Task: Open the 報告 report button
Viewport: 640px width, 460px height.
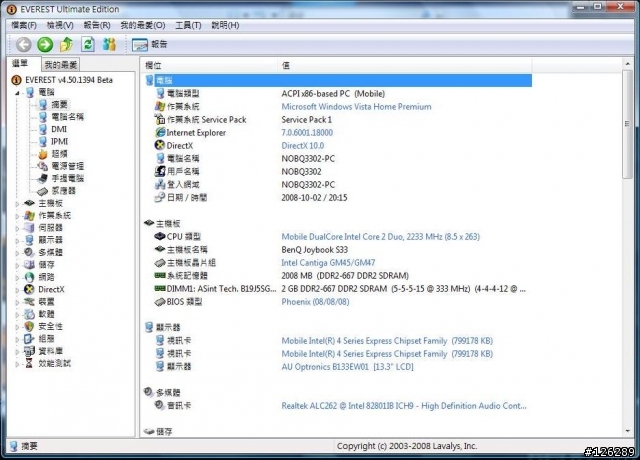Action: (x=149, y=44)
